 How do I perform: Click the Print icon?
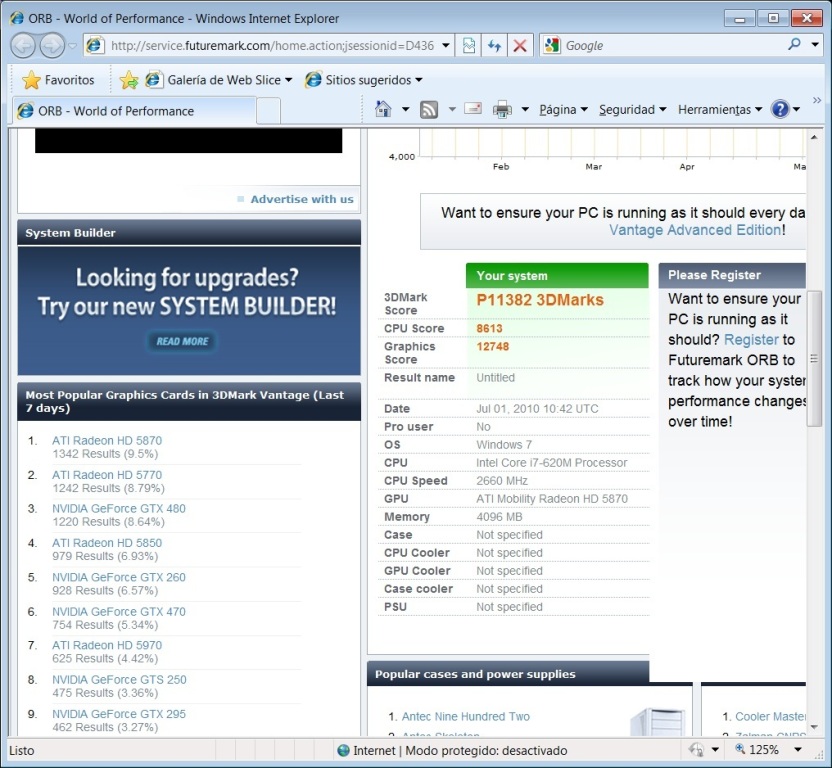tap(502, 110)
